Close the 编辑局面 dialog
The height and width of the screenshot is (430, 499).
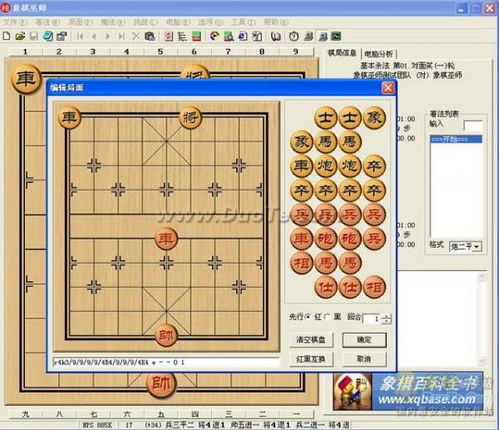388,88
